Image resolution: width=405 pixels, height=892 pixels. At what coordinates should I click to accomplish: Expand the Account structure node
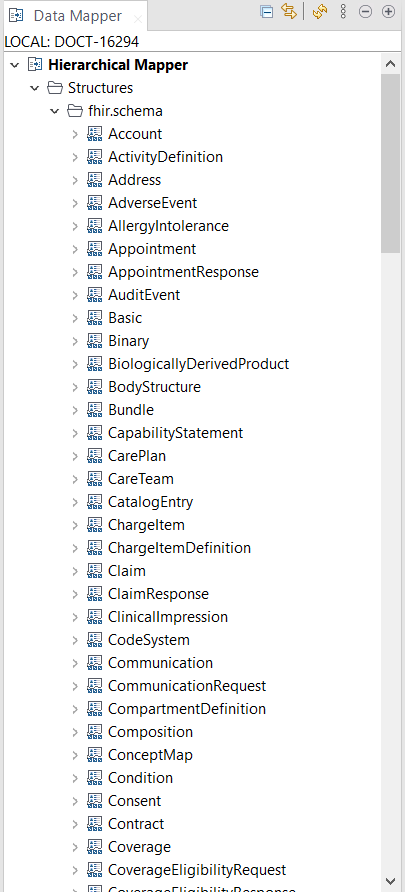(75, 134)
